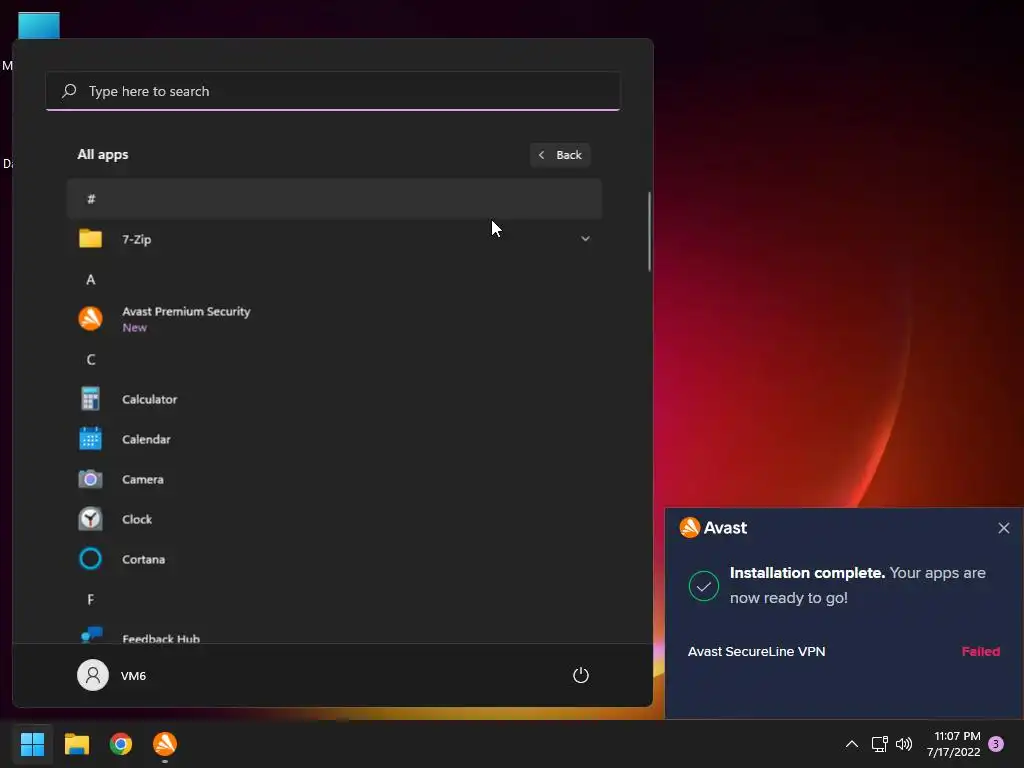Select the desktop icon behind Start menu
Viewport: 1024px width, 768px height.
[x=39, y=25]
